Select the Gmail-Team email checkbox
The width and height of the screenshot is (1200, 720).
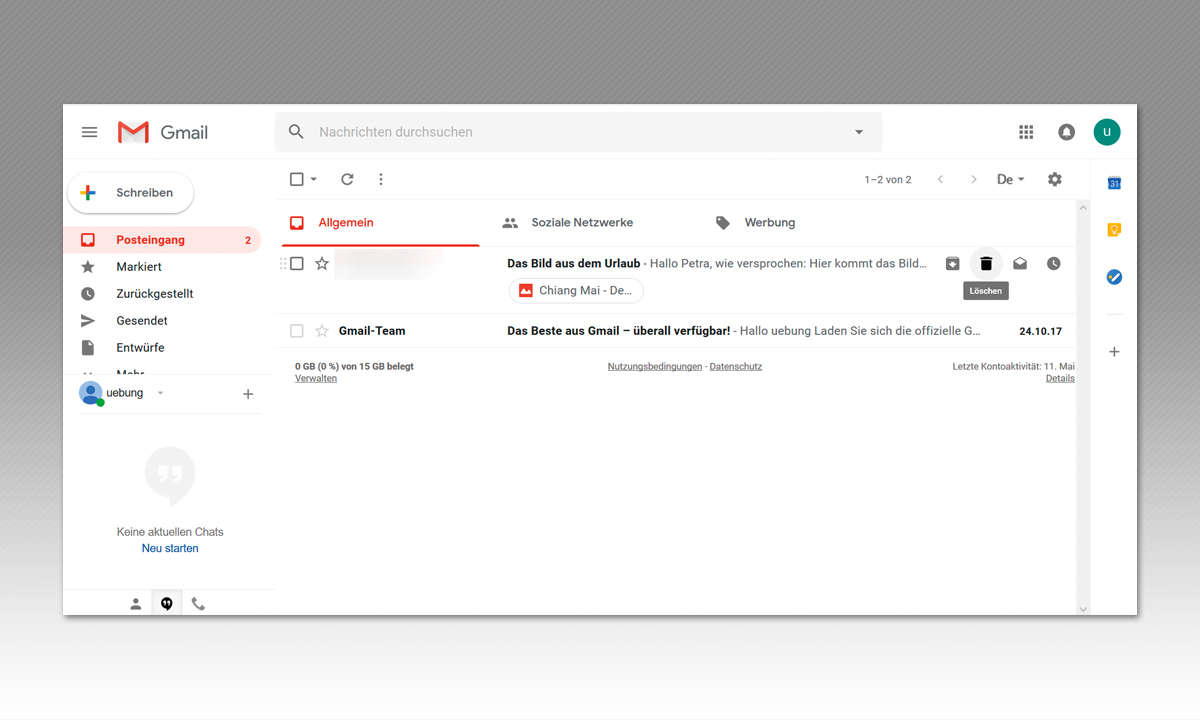297,331
